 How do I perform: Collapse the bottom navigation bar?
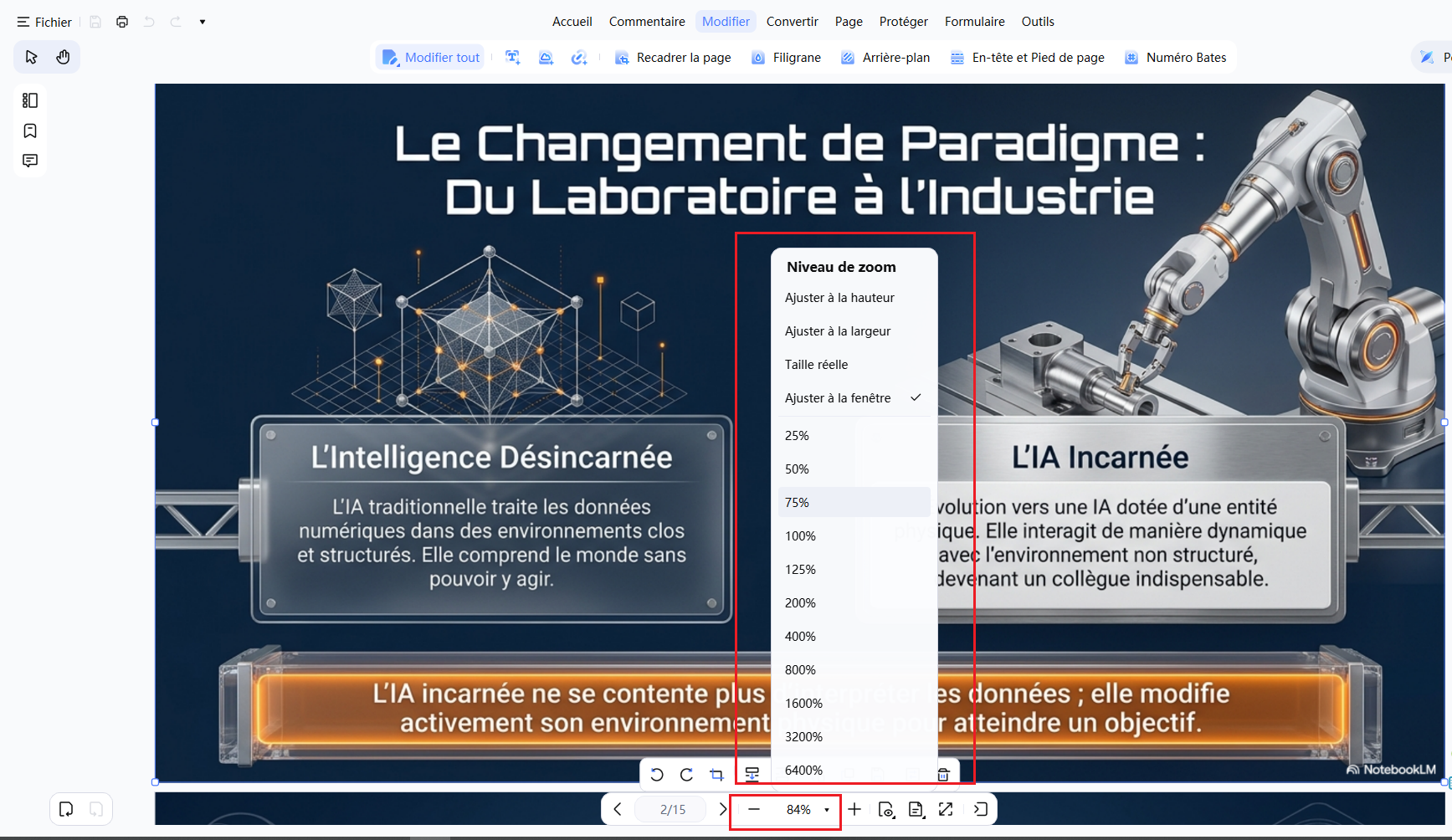[981, 809]
